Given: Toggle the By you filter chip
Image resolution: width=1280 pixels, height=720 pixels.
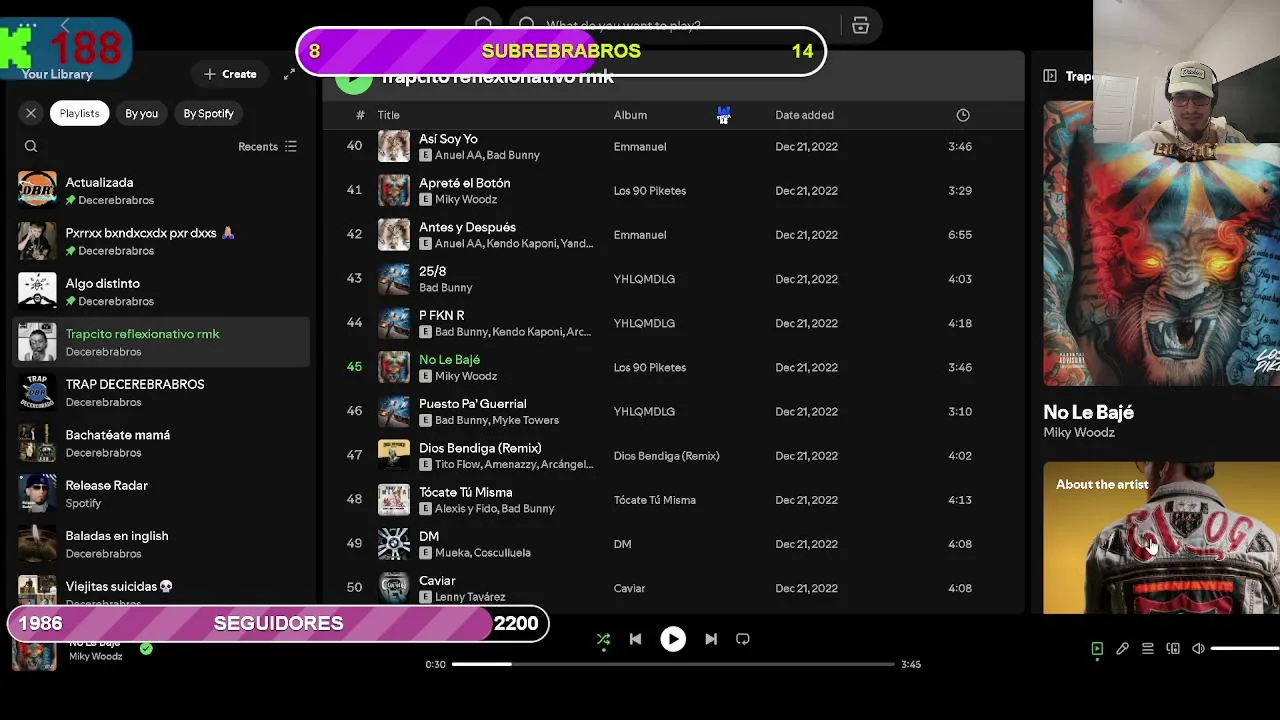Looking at the screenshot, I should pyautogui.click(x=141, y=113).
